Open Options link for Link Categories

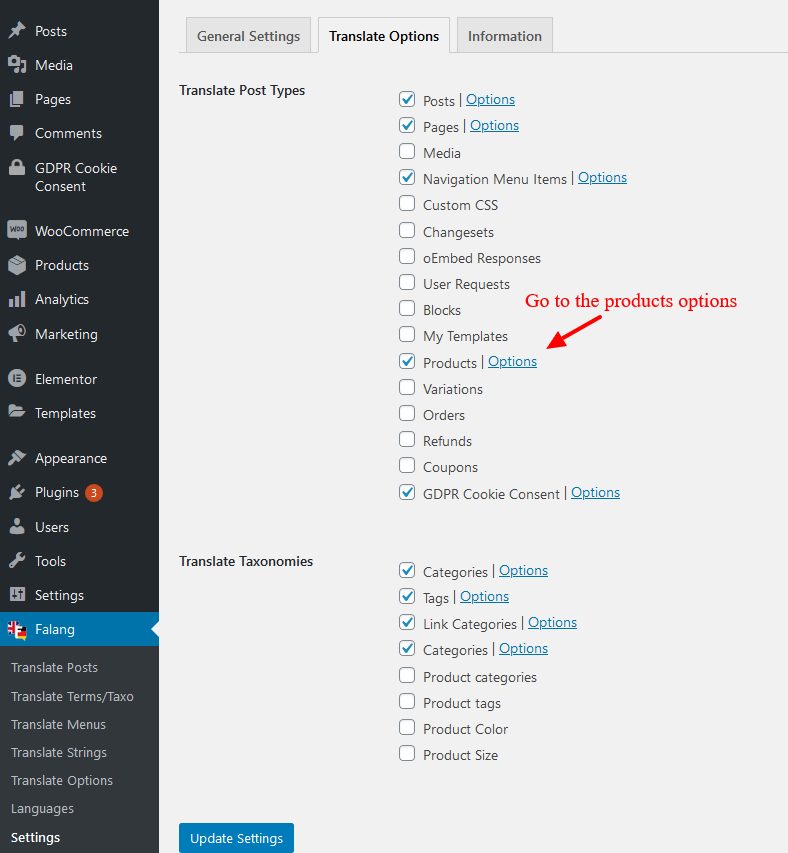click(x=553, y=623)
